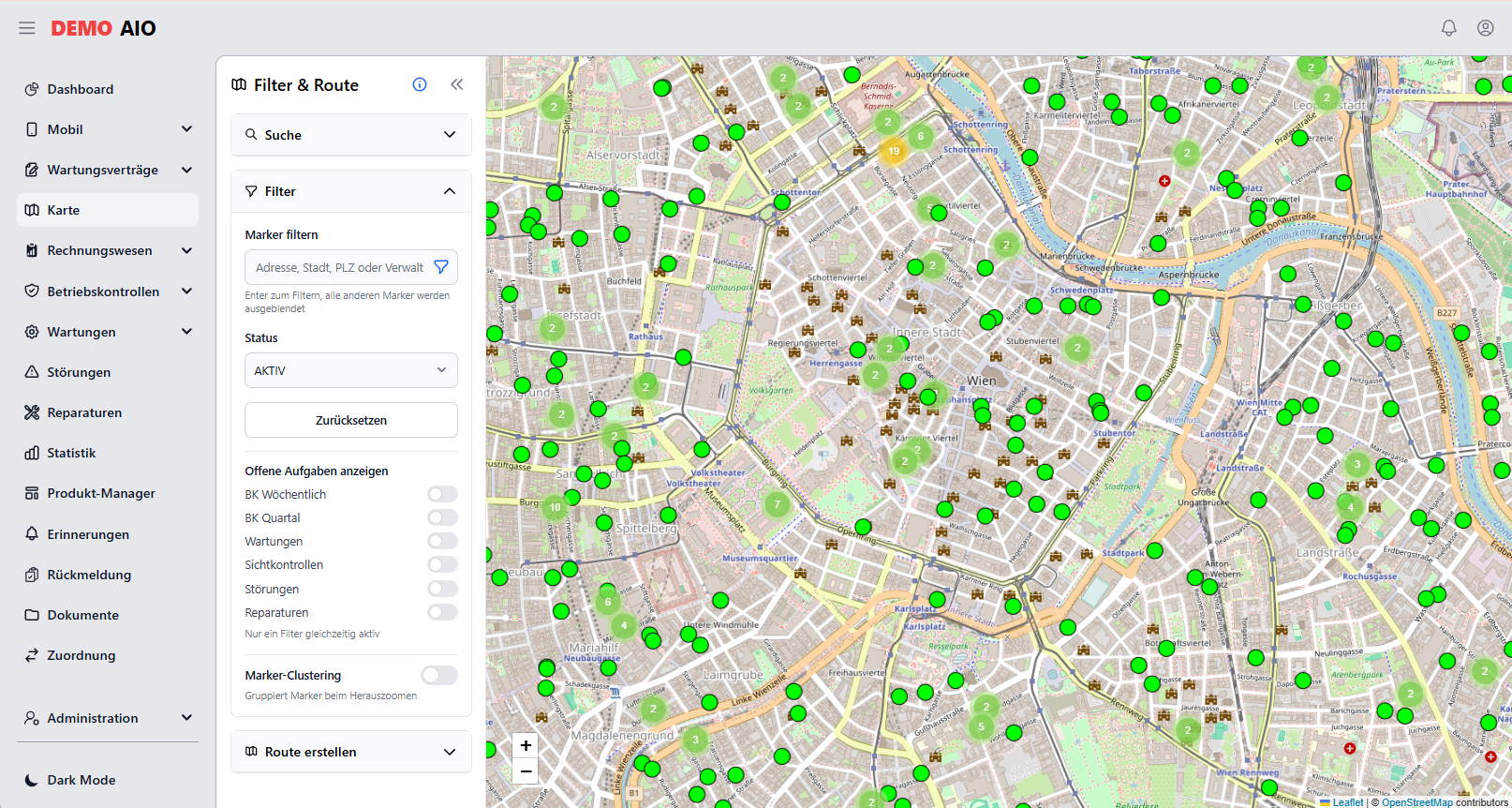Open user account icon
The image size is (1512, 808).
click(x=1485, y=28)
